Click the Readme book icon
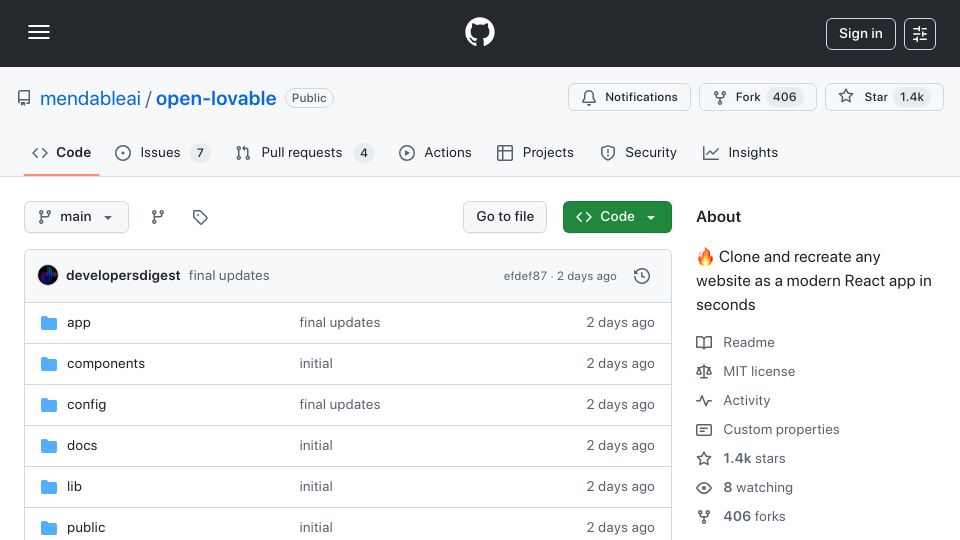This screenshot has height=540, width=960. [x=704, y=342]
